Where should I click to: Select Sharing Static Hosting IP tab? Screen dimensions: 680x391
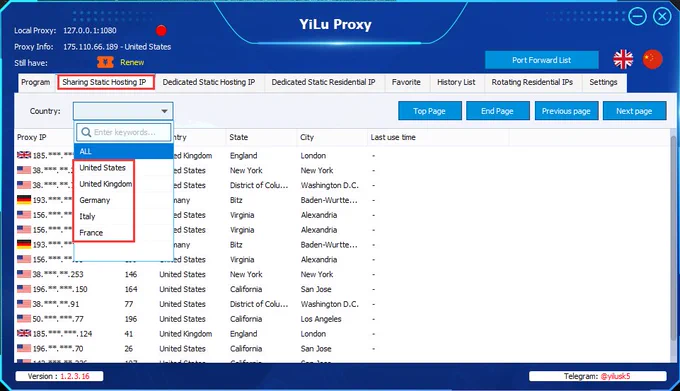(x=105, y=82)
